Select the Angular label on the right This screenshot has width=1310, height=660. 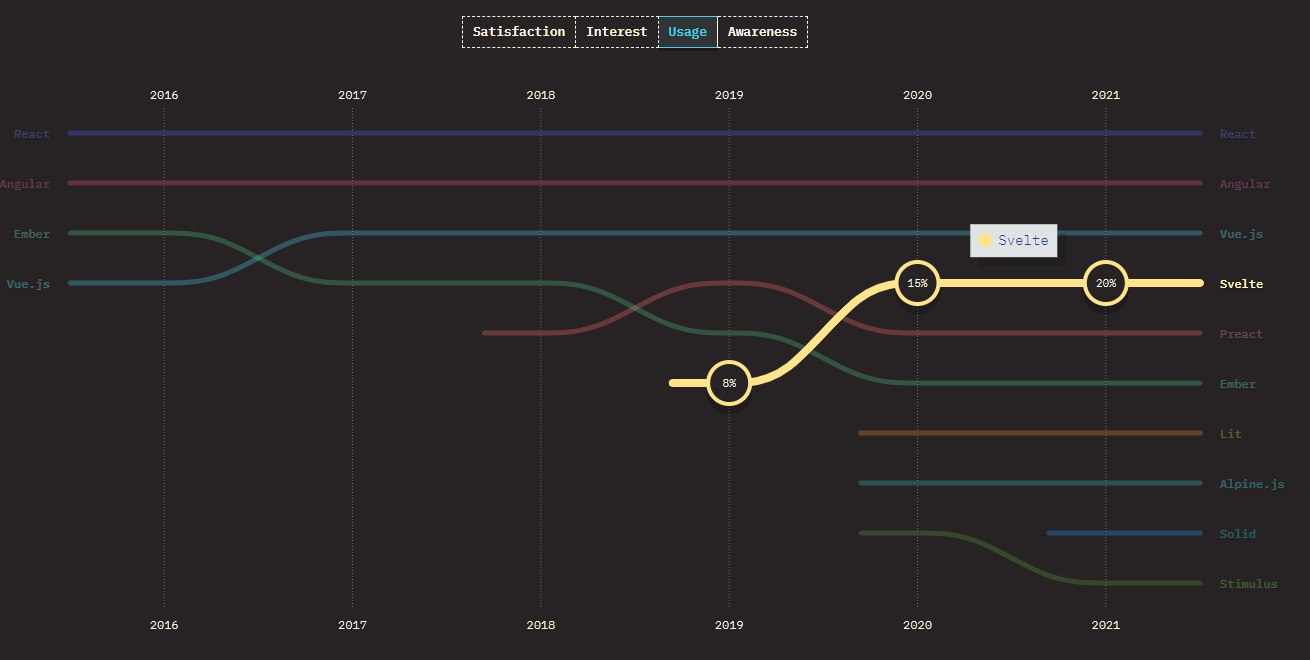click(1244, 184)
